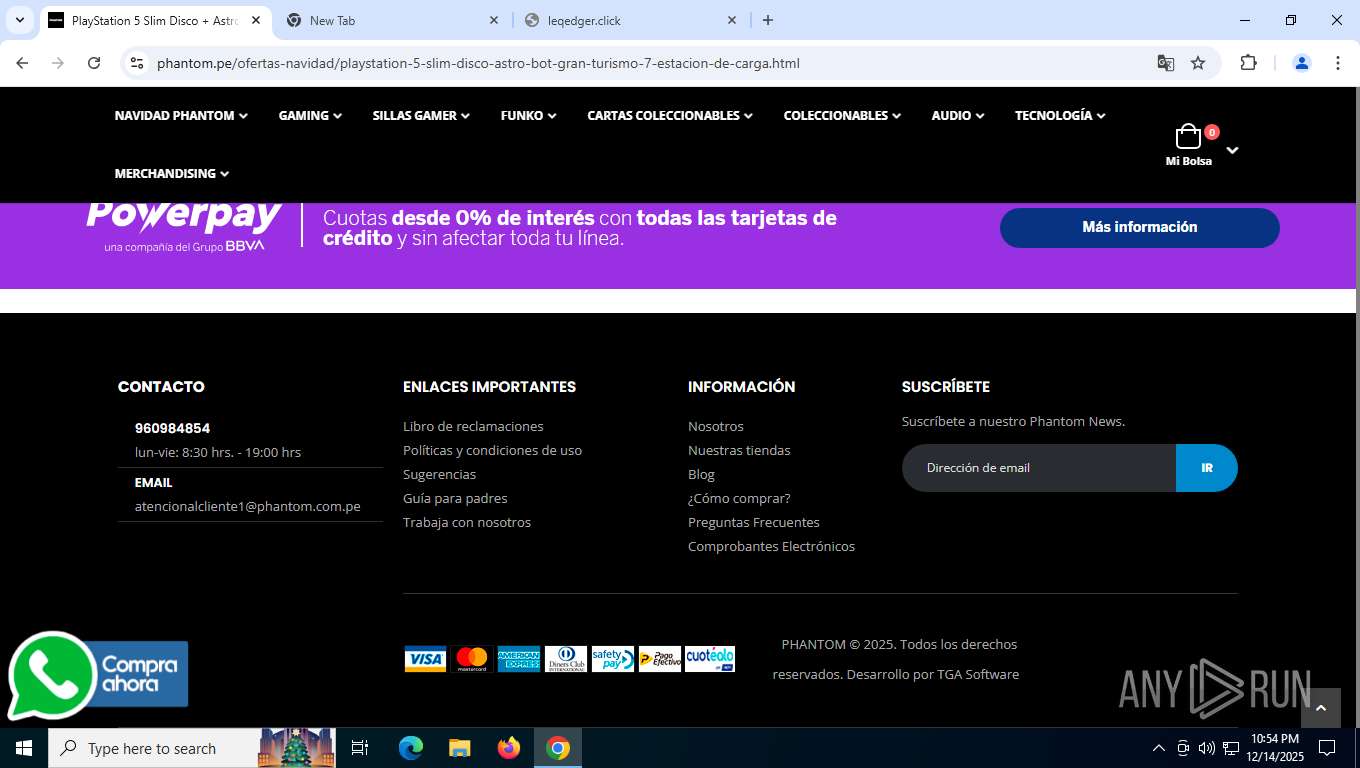Expand the chevron next to Mi Bolsa
The image size is (1360, 768).
pyautogui.click(x=1232, y=150)
